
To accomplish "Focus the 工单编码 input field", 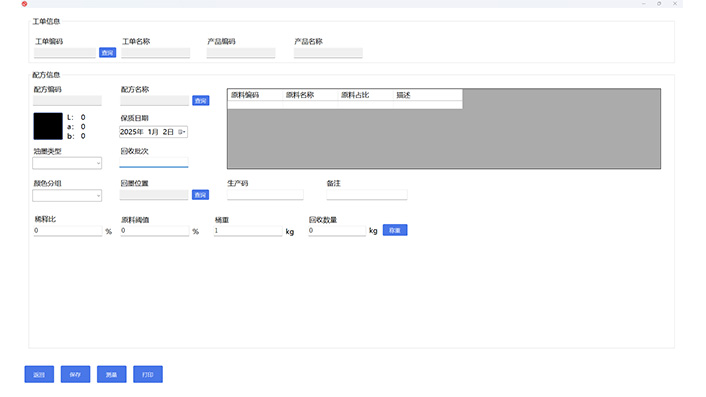I will pos(65,53).
